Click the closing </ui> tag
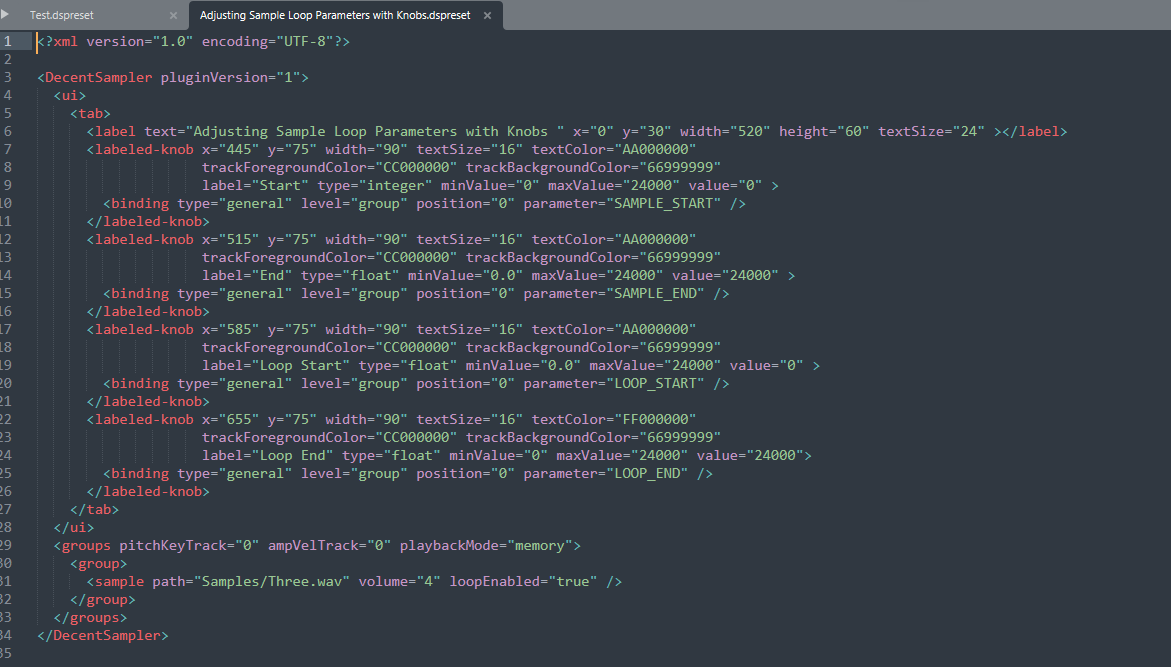 coord(74,527)
